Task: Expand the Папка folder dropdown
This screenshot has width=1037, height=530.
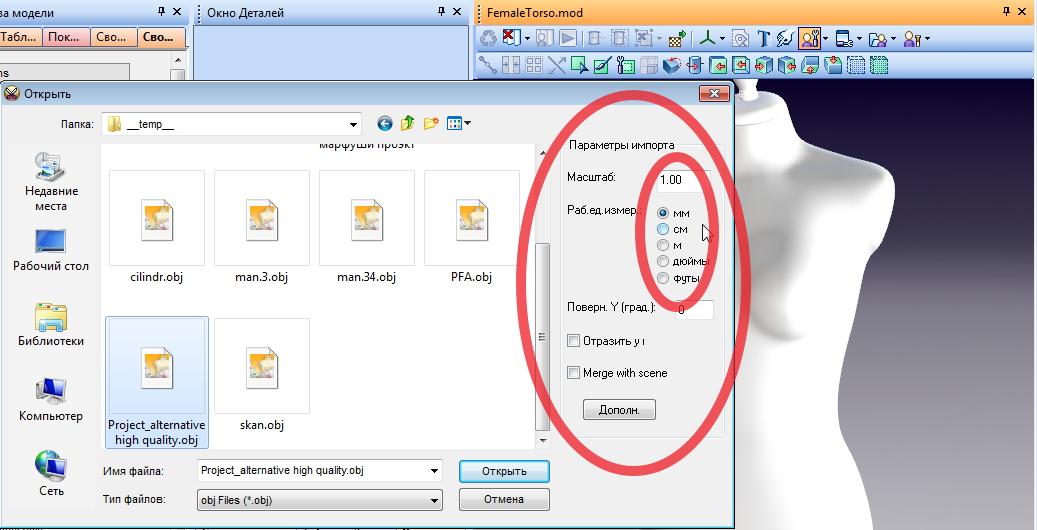Action: (353, 124)
